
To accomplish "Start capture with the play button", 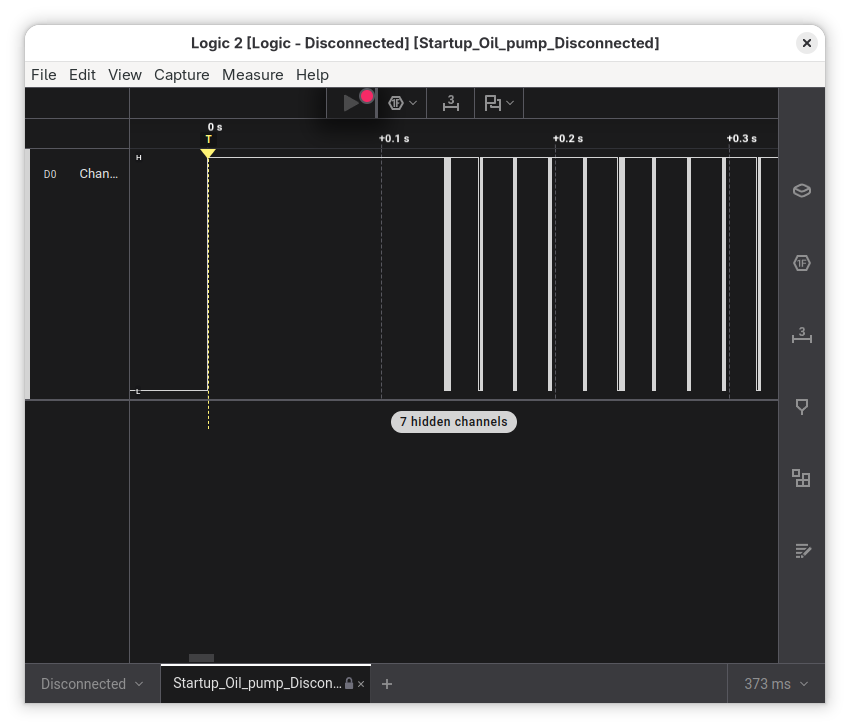I will (351, 103).
